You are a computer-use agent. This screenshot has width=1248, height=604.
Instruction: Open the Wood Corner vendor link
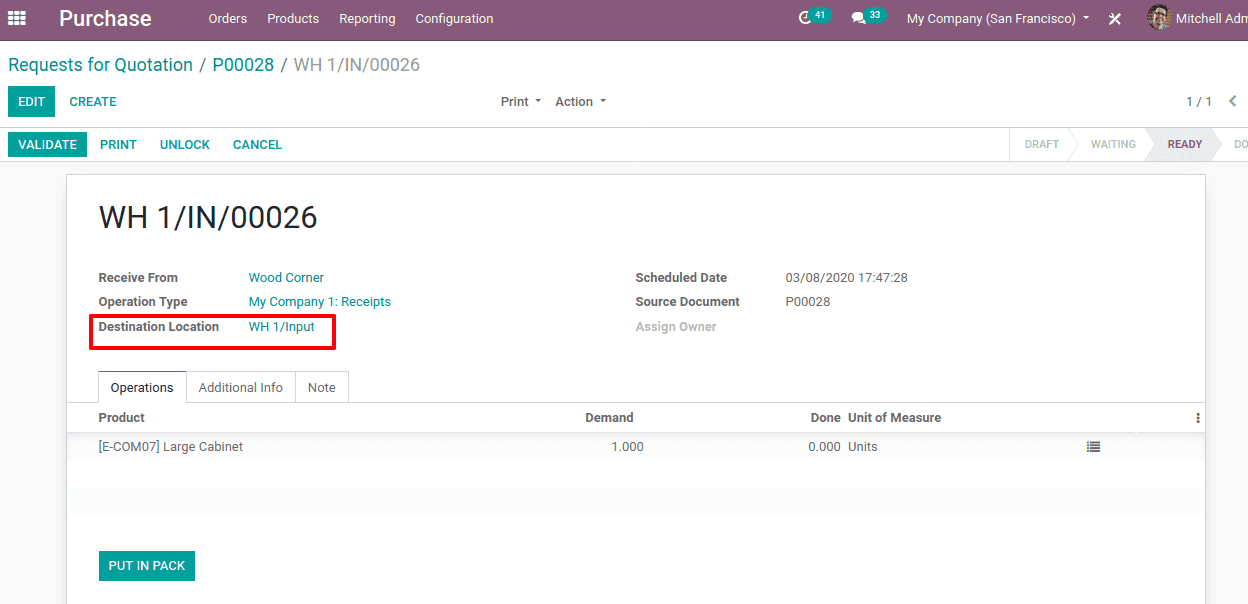pos(286,278)
